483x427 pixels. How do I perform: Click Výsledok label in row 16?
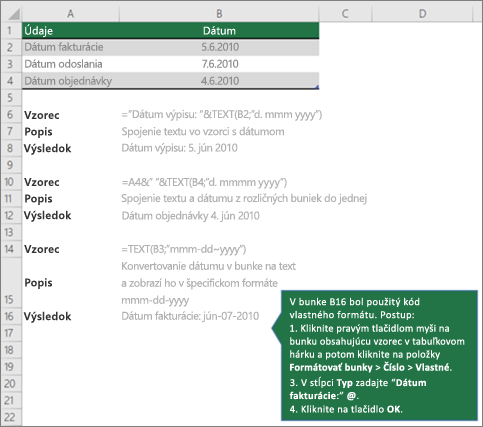[47, 316]
